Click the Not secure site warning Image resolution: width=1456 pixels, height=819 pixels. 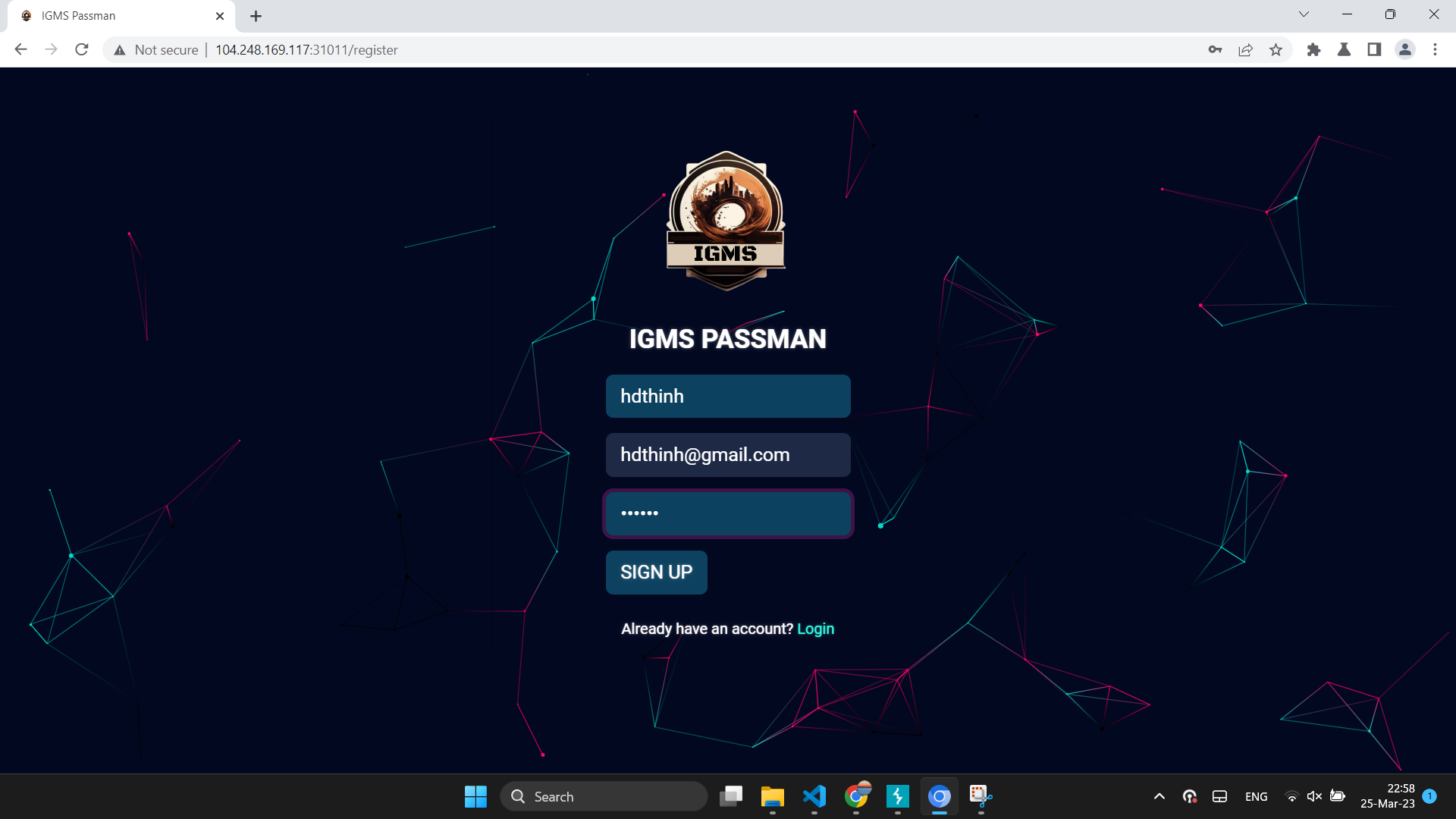point(157,50)
